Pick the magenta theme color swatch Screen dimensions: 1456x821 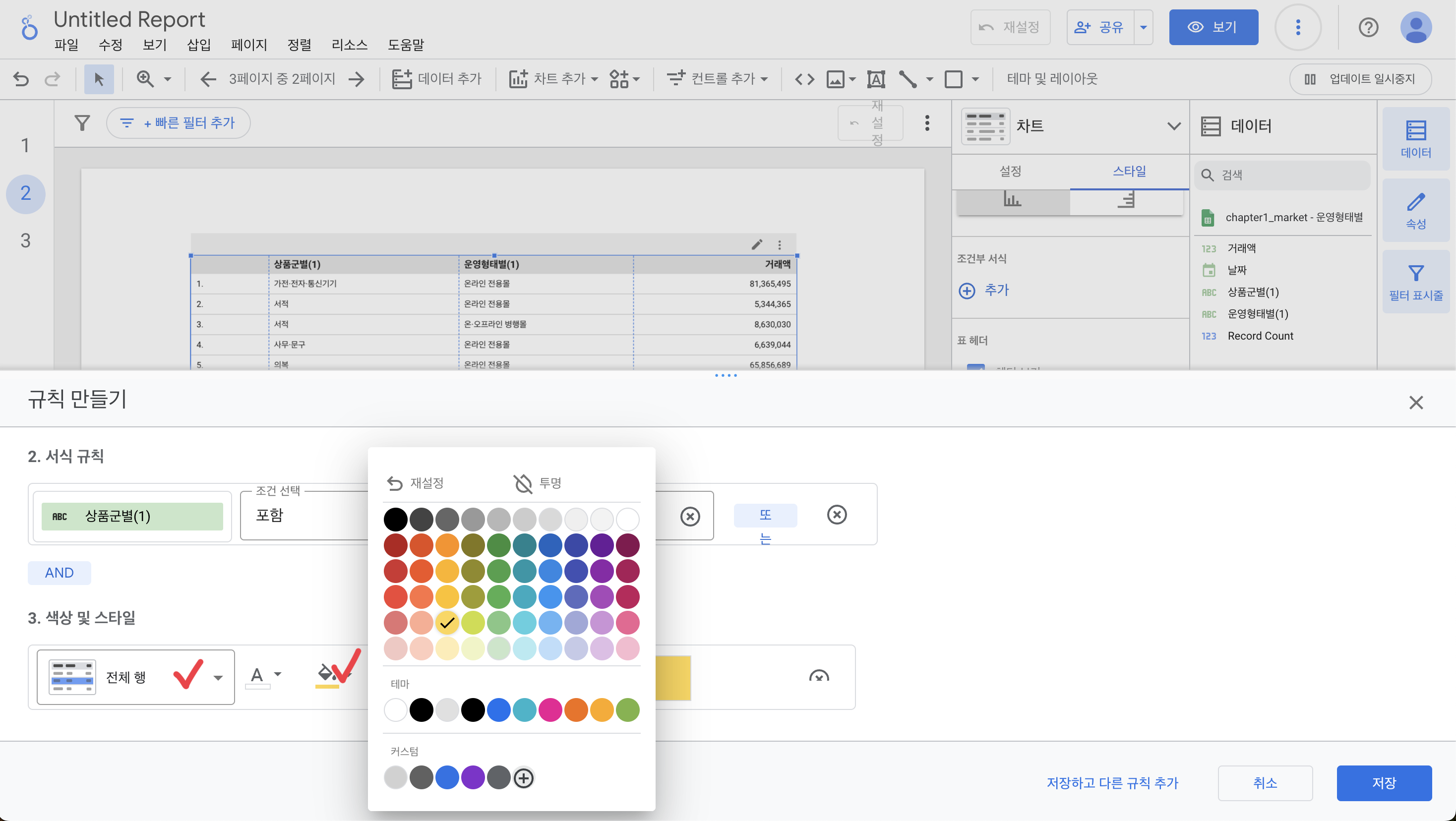[549, 709]
